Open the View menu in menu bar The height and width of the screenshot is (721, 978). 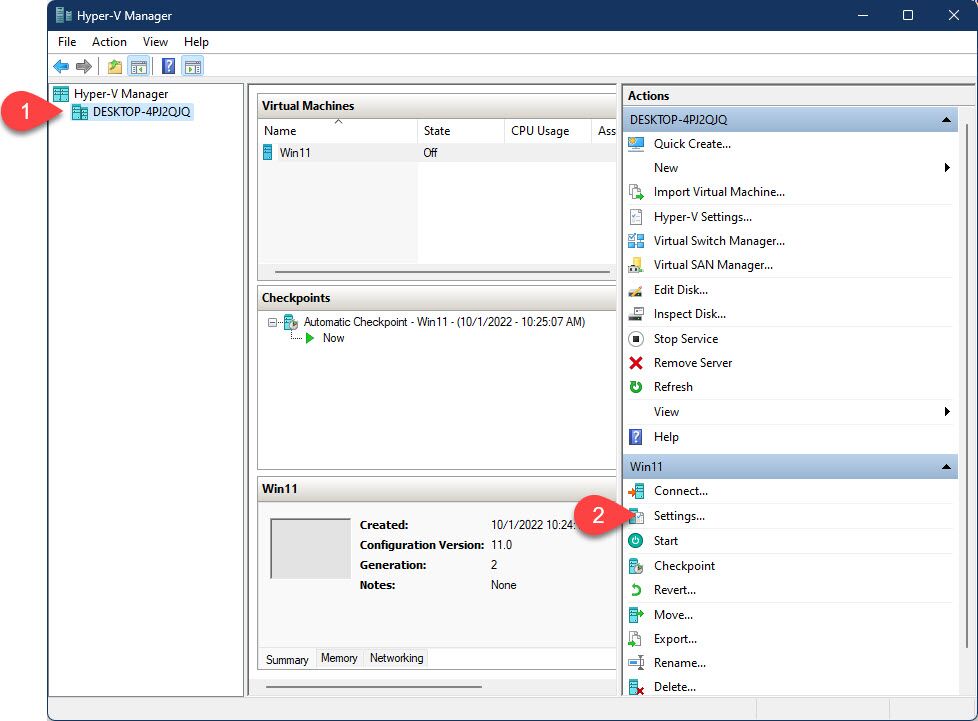pyautogui.click(x=155, y=42)
